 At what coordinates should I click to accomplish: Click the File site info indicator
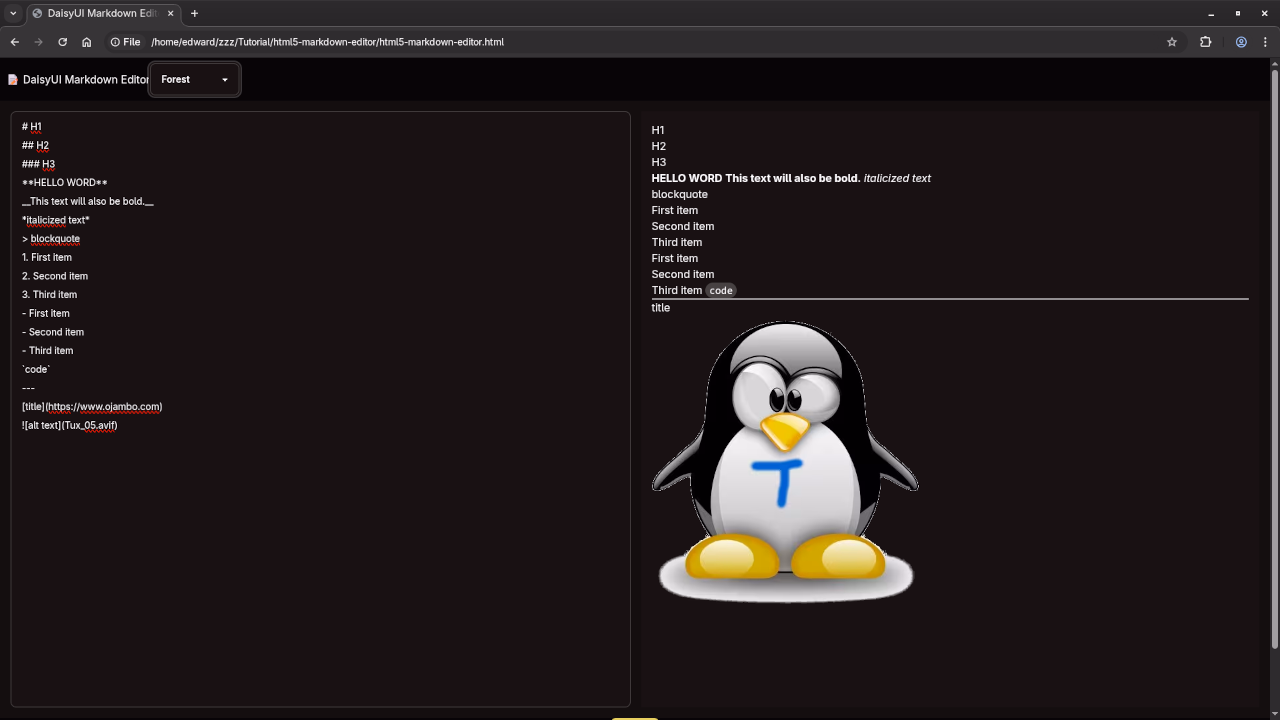pos(125,42)
